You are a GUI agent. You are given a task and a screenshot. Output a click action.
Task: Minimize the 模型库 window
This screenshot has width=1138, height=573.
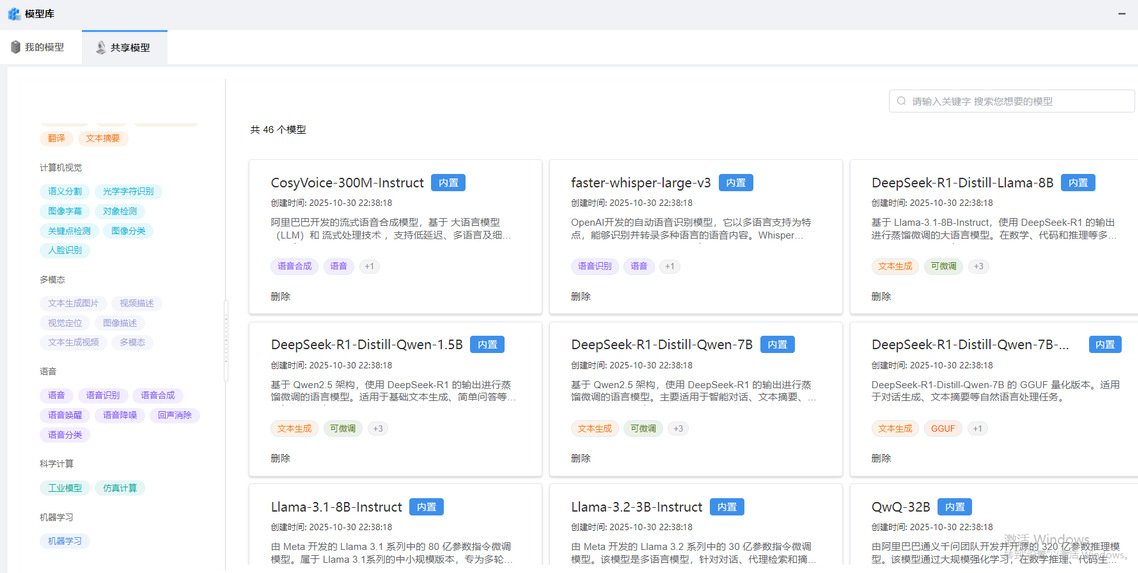pyautogui.click(x=1121, y=14)
